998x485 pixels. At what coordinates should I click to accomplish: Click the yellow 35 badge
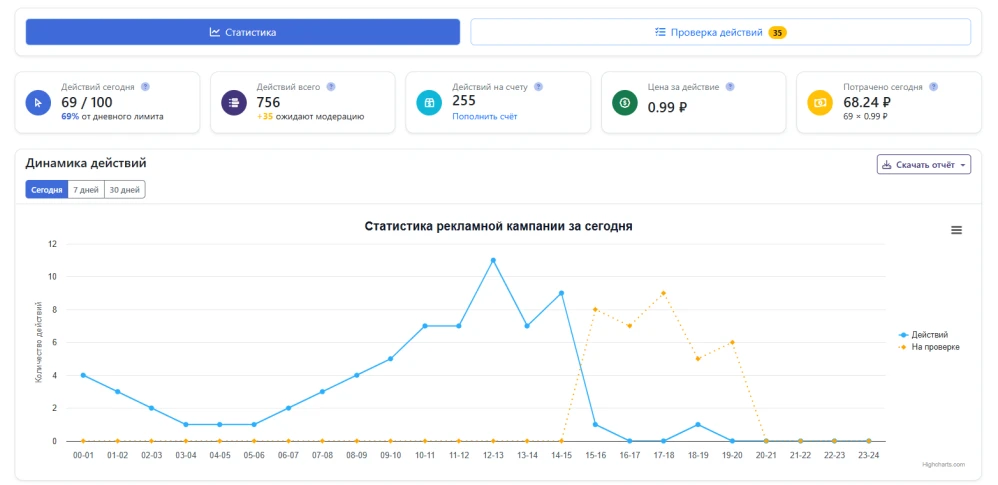777,32
